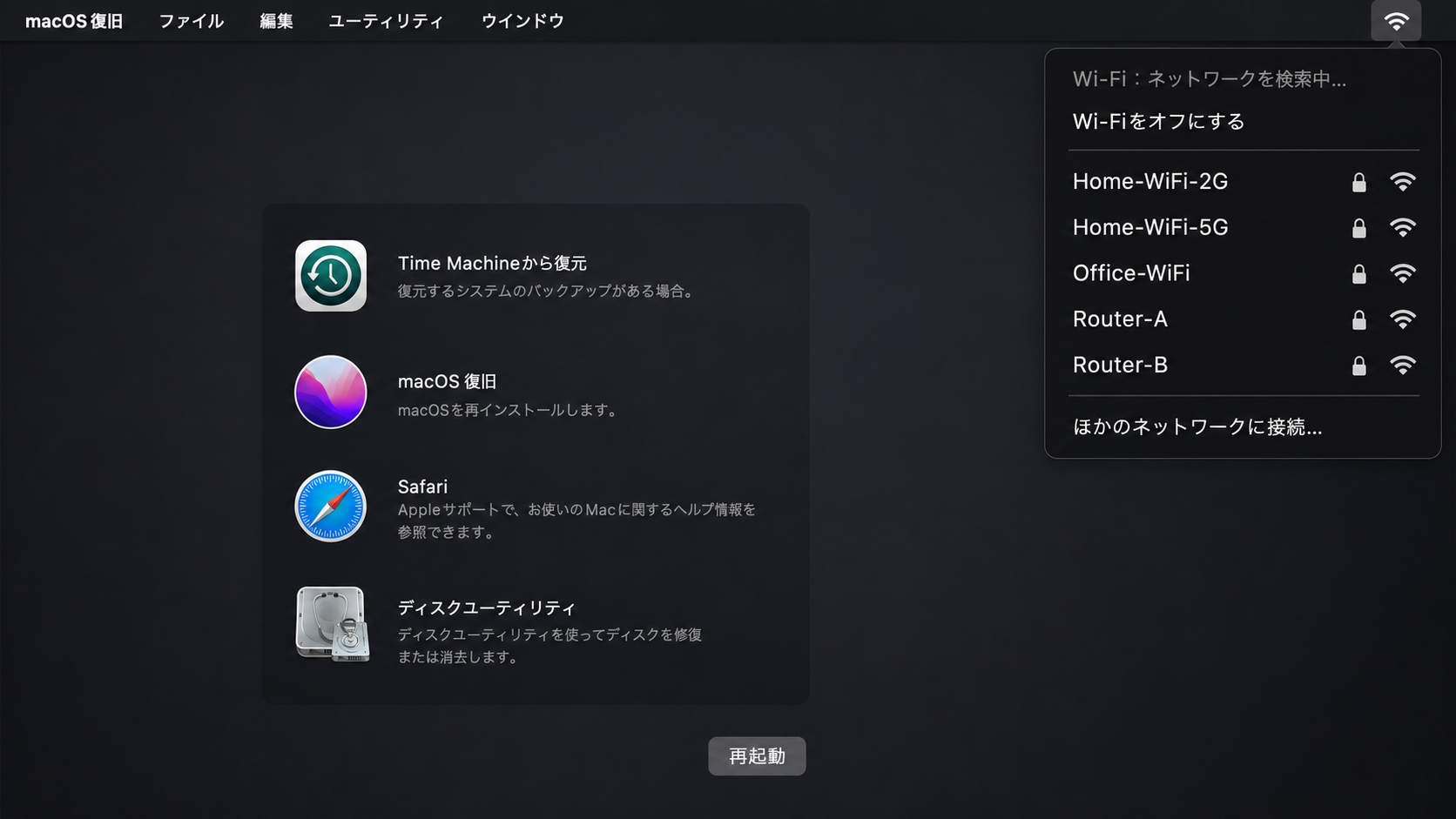Click the macOS Monterey installer icon

click(x=331, y=392)
